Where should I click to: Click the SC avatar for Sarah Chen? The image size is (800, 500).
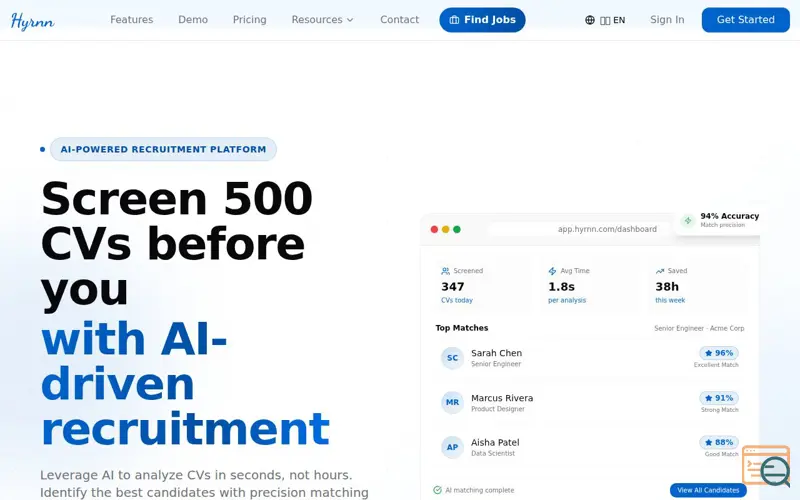click(452, 358)
